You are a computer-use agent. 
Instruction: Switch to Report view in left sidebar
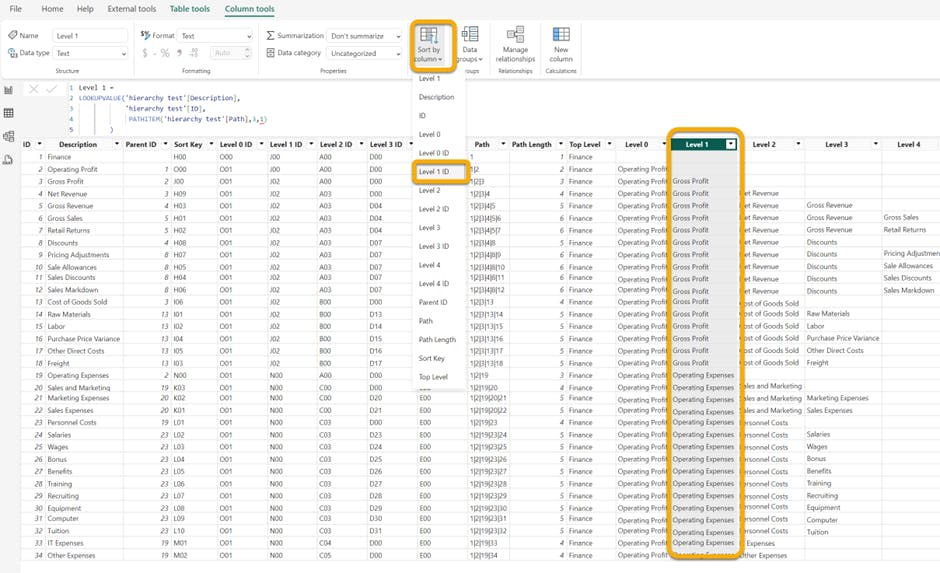9,91
